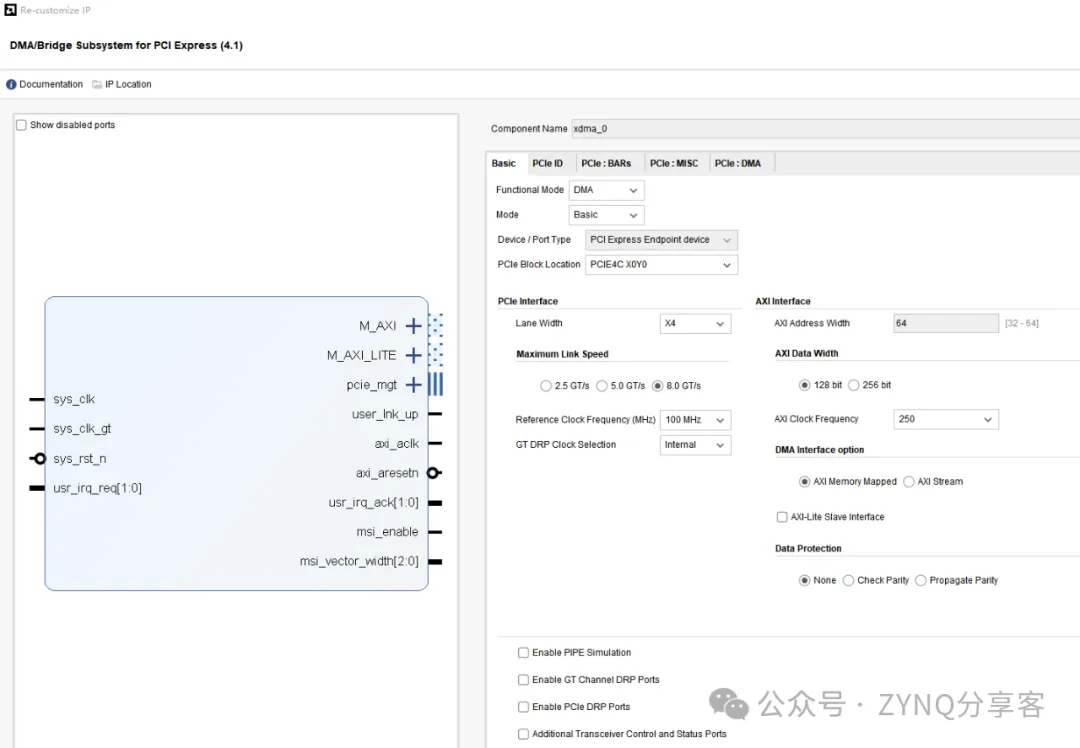Check the AXI-Lite Slave Interface option
Screen dimensions: 1080x748
pos(782,517)
